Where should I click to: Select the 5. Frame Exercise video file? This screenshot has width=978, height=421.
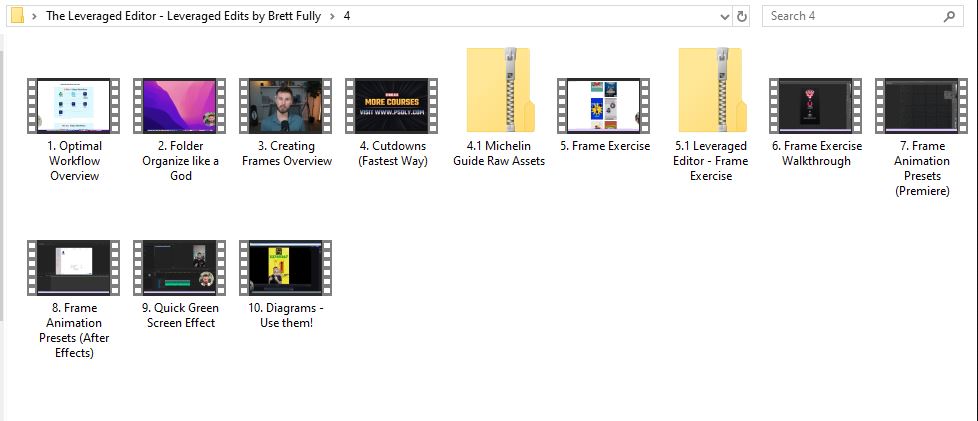tap(604, 106)
